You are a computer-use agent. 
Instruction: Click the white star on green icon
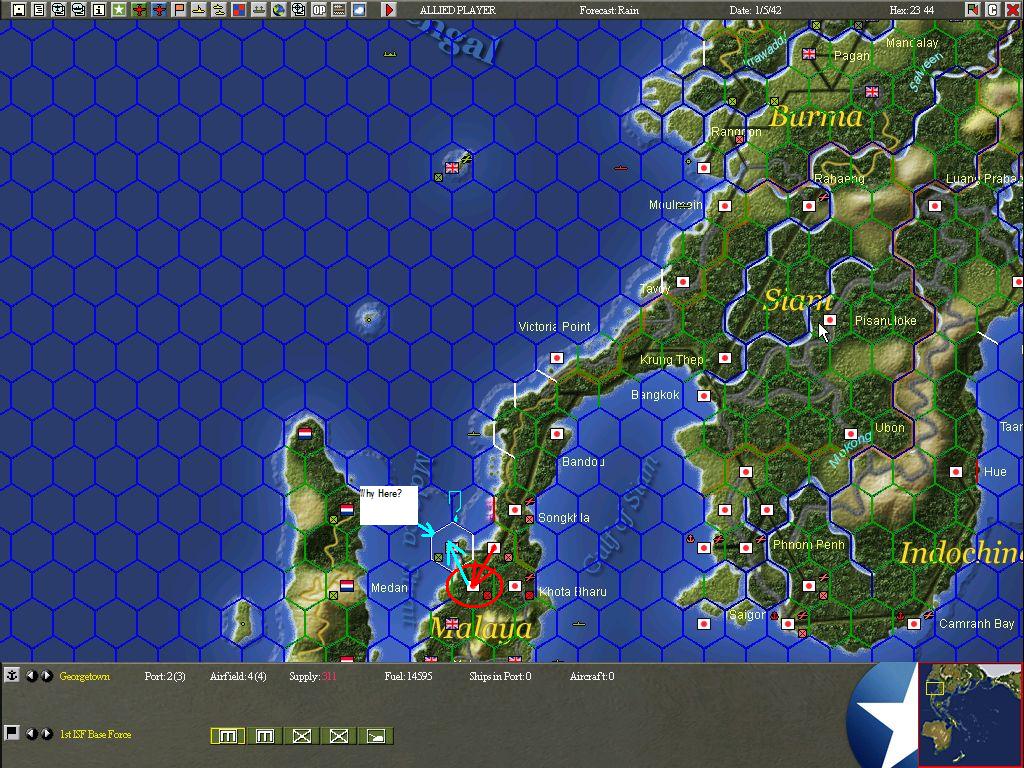click(118, 10)
